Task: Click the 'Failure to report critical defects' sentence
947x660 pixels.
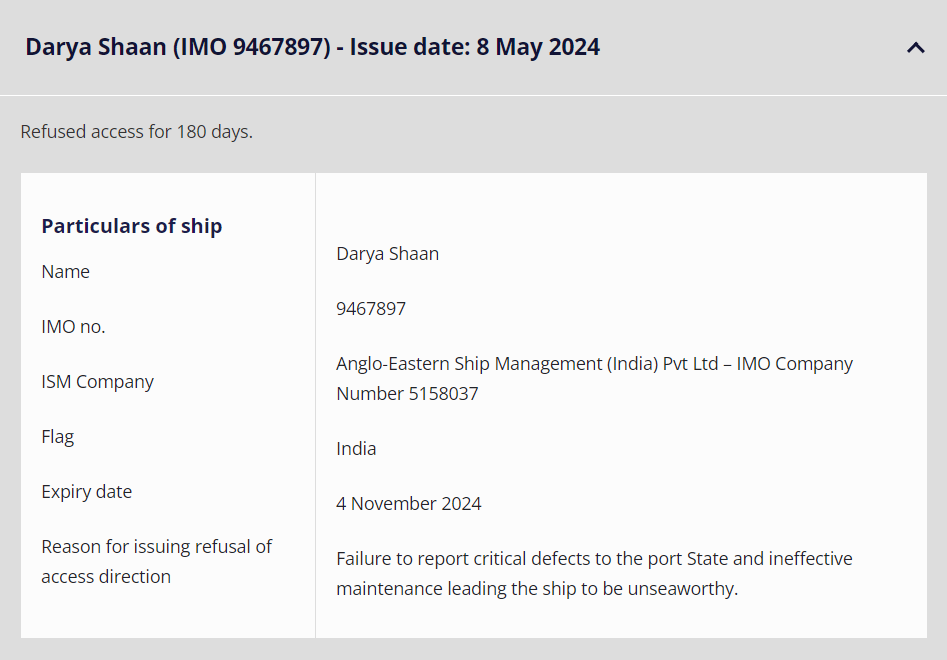Action: pos(594,559)
